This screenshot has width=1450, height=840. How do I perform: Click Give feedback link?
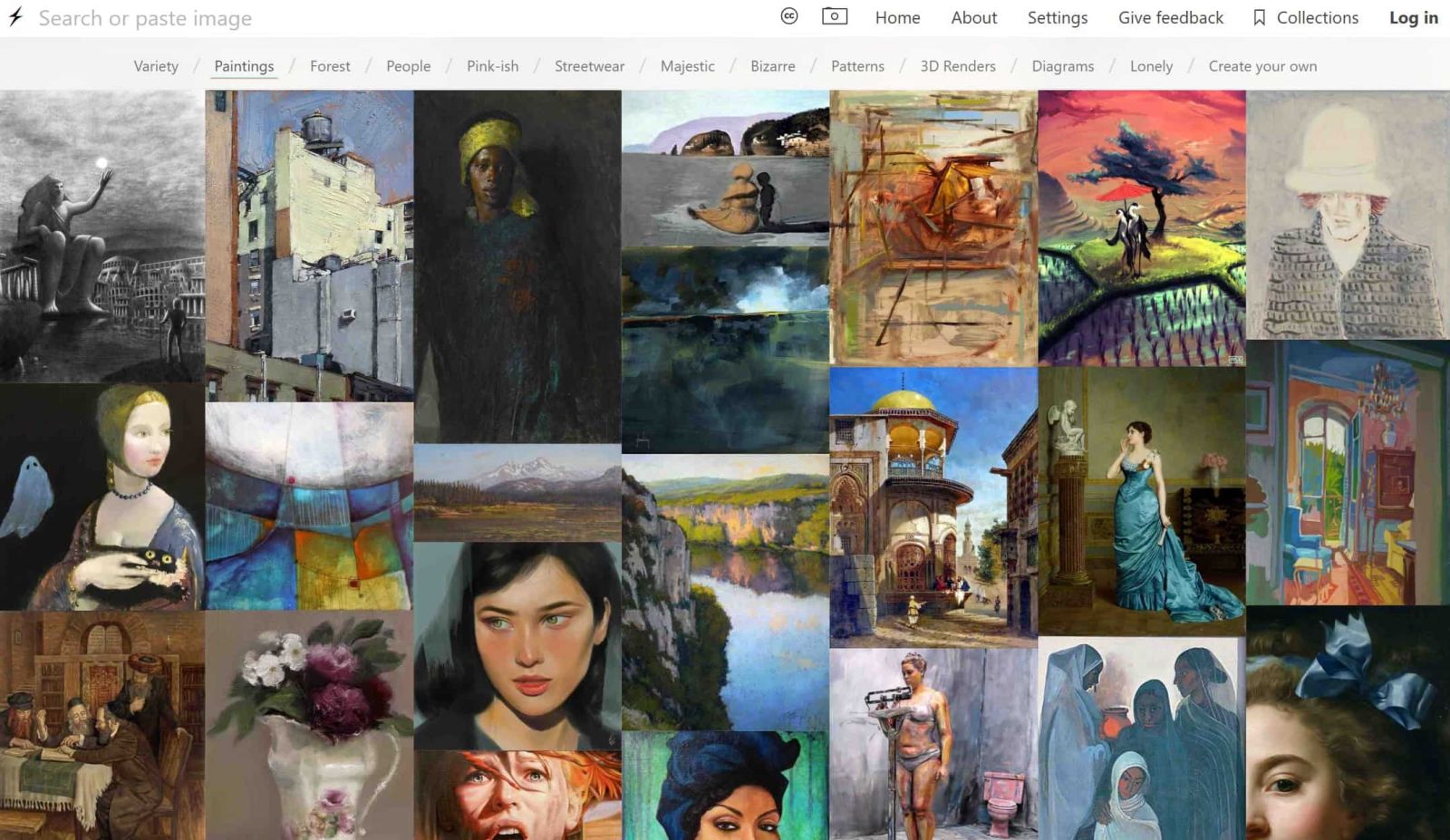click(x=1170, y=18)
